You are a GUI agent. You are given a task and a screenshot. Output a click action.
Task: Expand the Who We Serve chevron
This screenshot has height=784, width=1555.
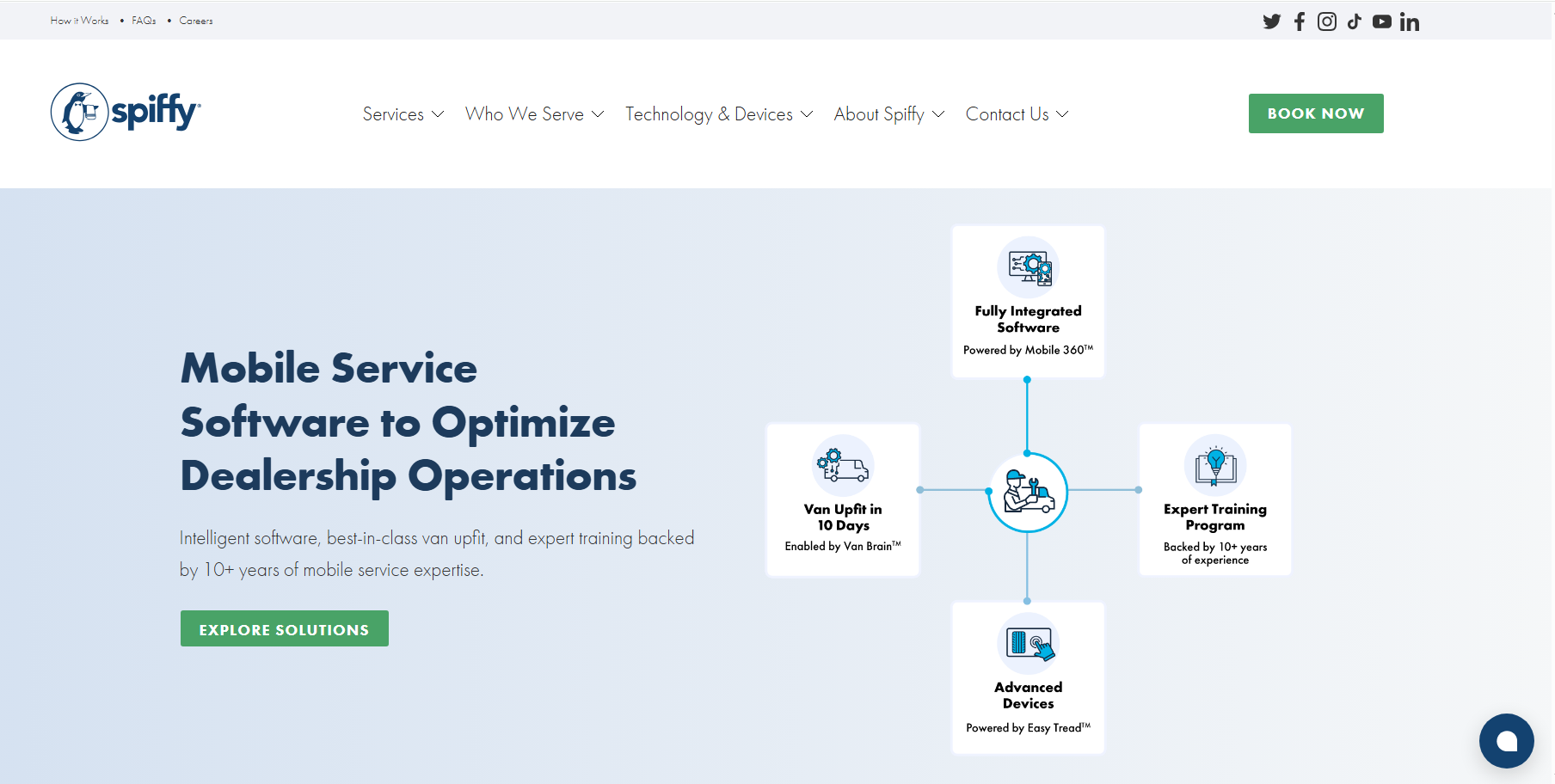pos(598,114)
